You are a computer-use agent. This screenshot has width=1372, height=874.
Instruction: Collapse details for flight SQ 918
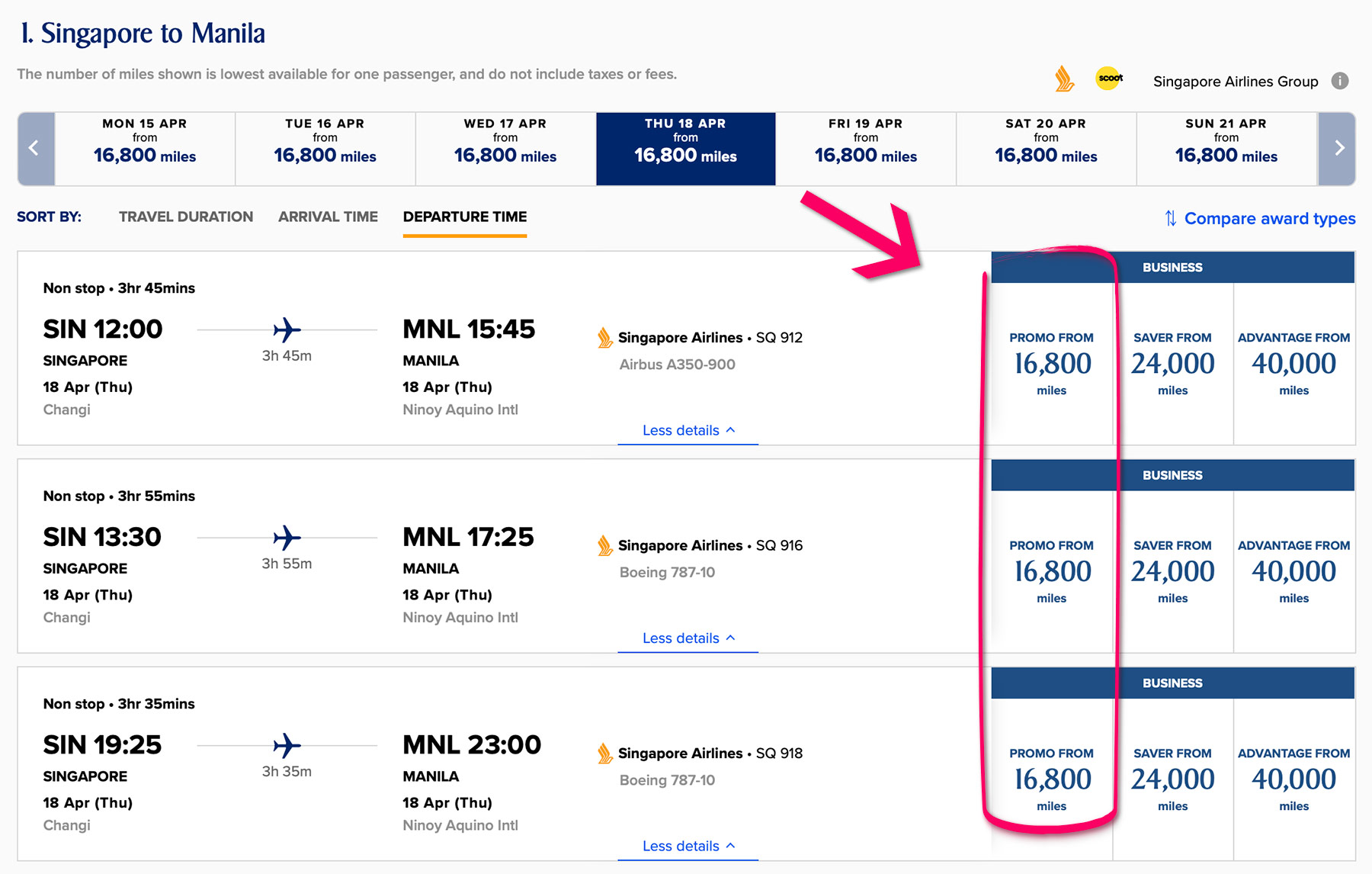pyautogui.click(x=688, y=846)
